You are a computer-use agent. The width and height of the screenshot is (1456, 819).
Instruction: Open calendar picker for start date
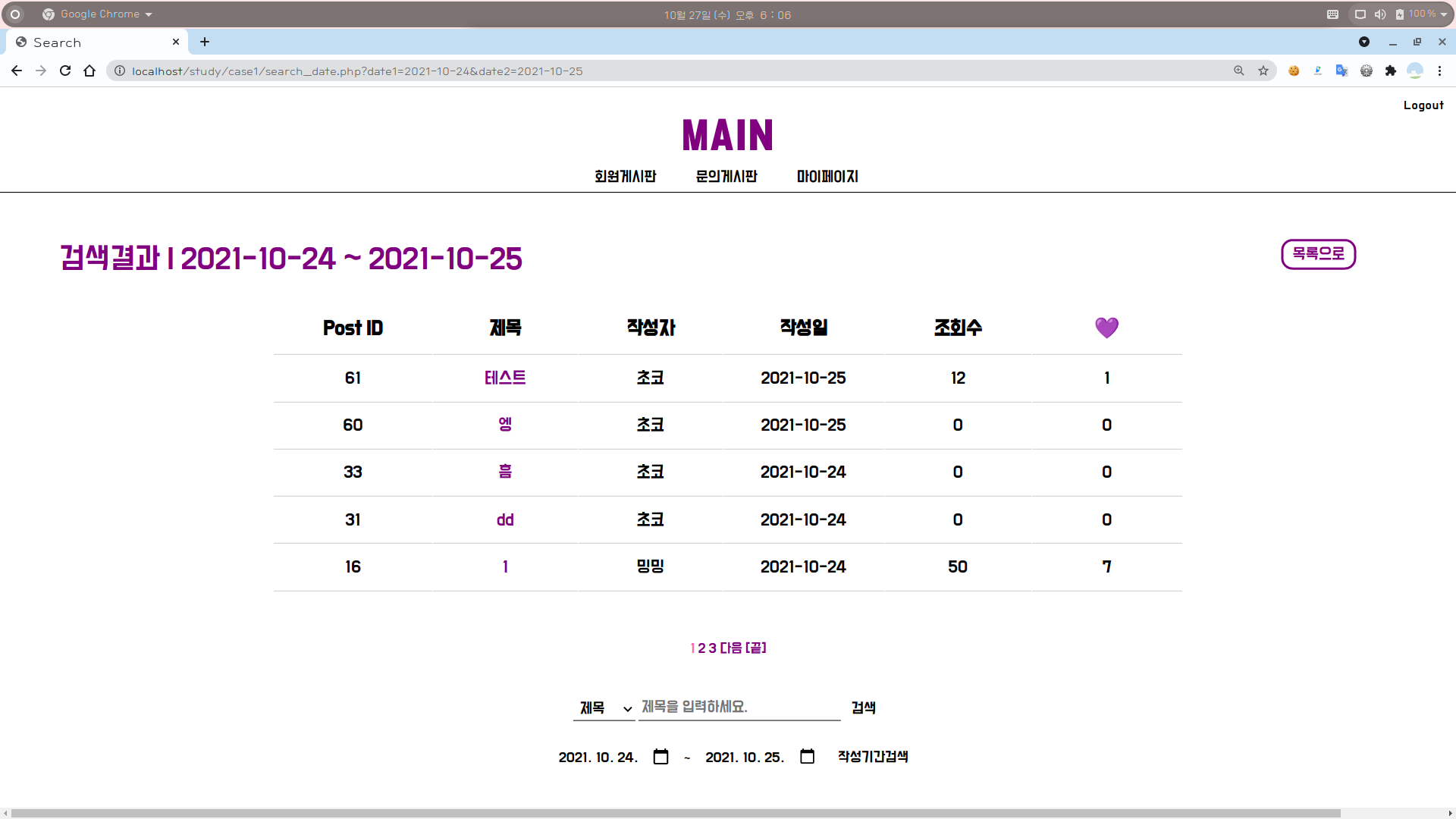(661, 757)
